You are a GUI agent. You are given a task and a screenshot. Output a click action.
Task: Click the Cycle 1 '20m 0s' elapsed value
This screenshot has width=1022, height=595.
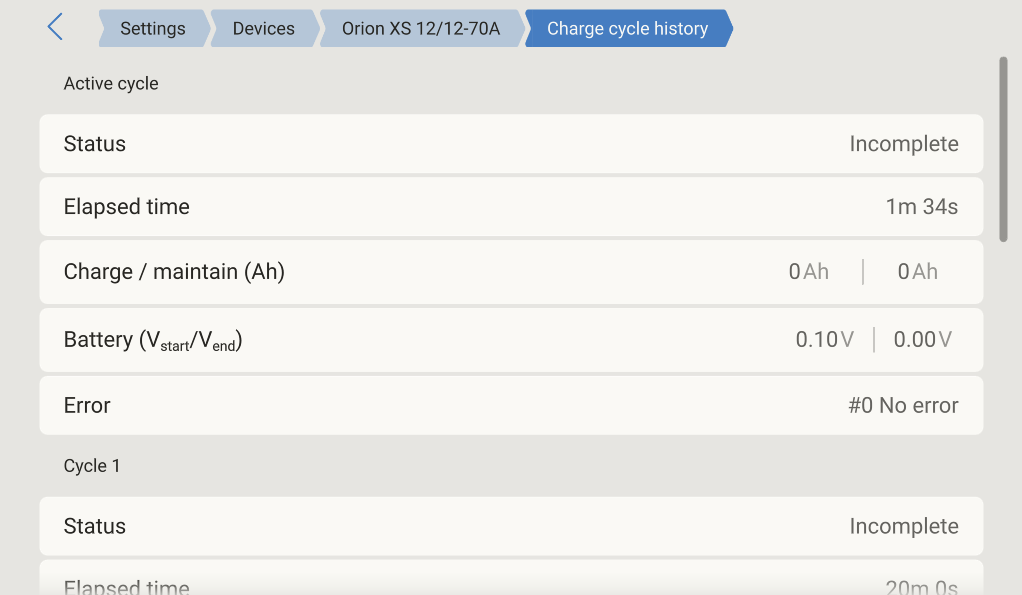(x=922, y=587)
